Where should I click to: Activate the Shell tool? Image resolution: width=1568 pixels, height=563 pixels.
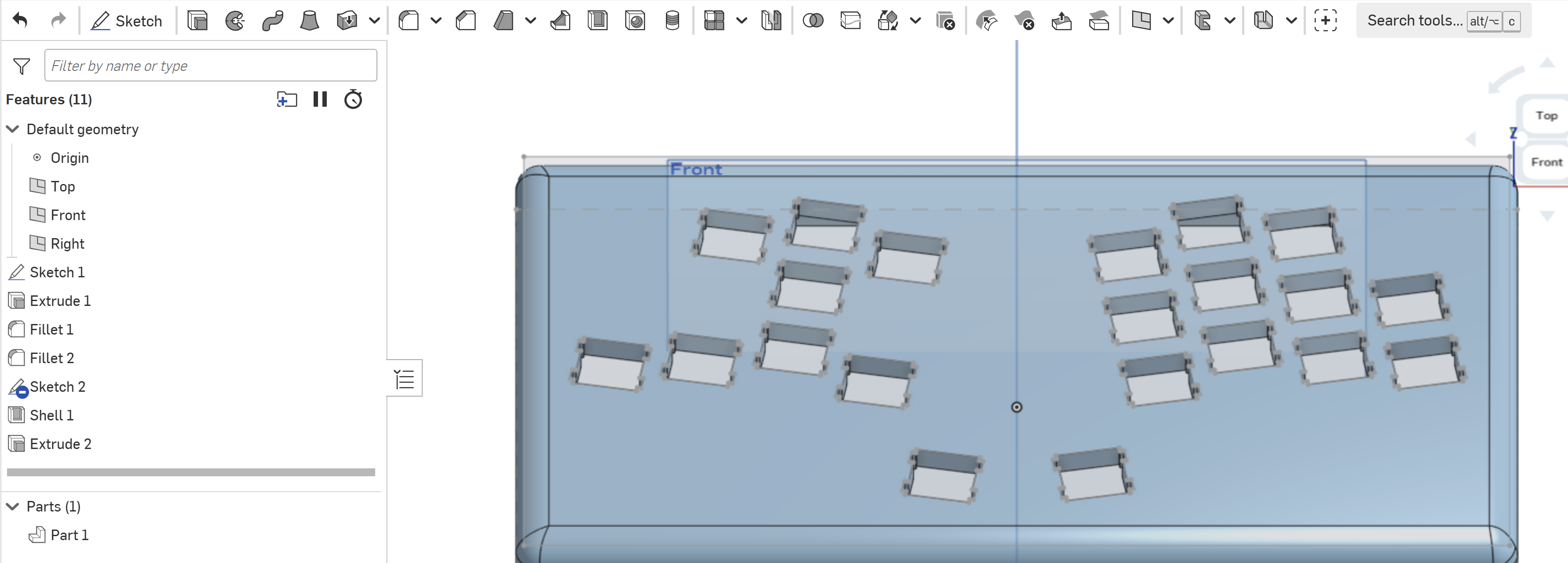pyautogui.click(x=598, y=20)
